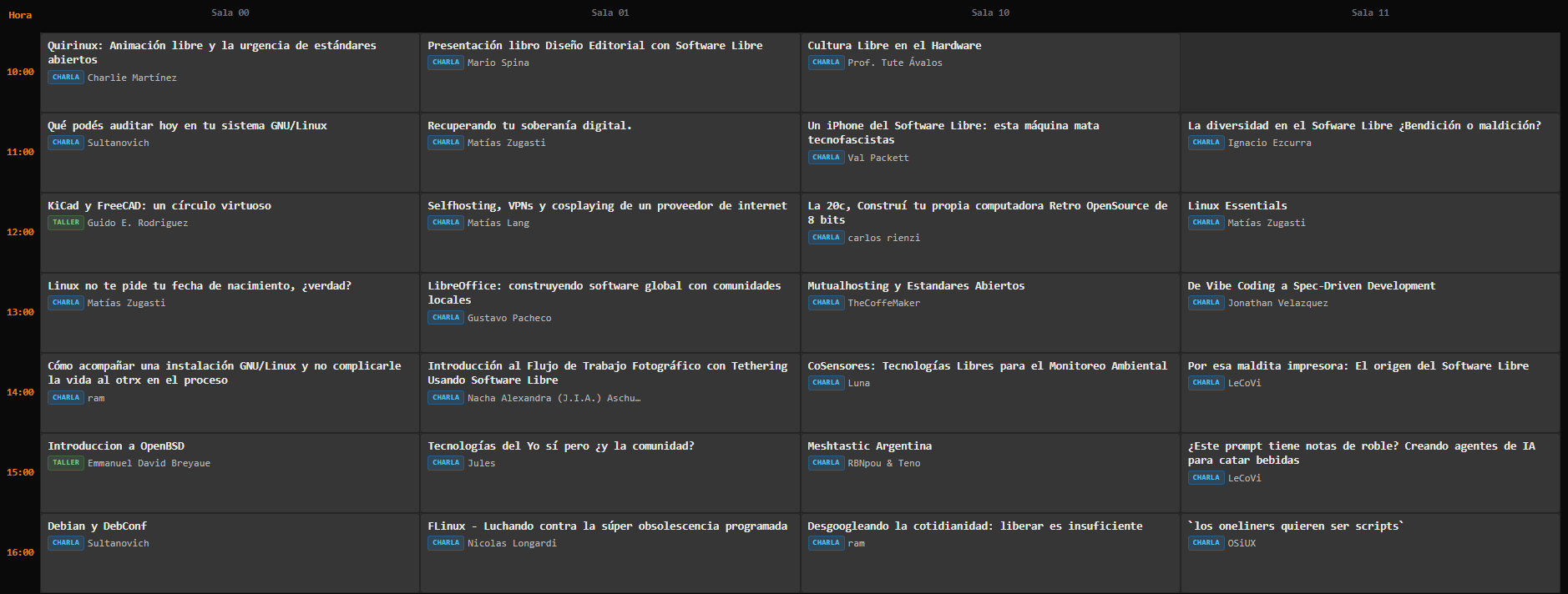Click the 10:00 time slot label
Image resolution: width=1568 pixels, height=594 pixels.
point(20,72)
